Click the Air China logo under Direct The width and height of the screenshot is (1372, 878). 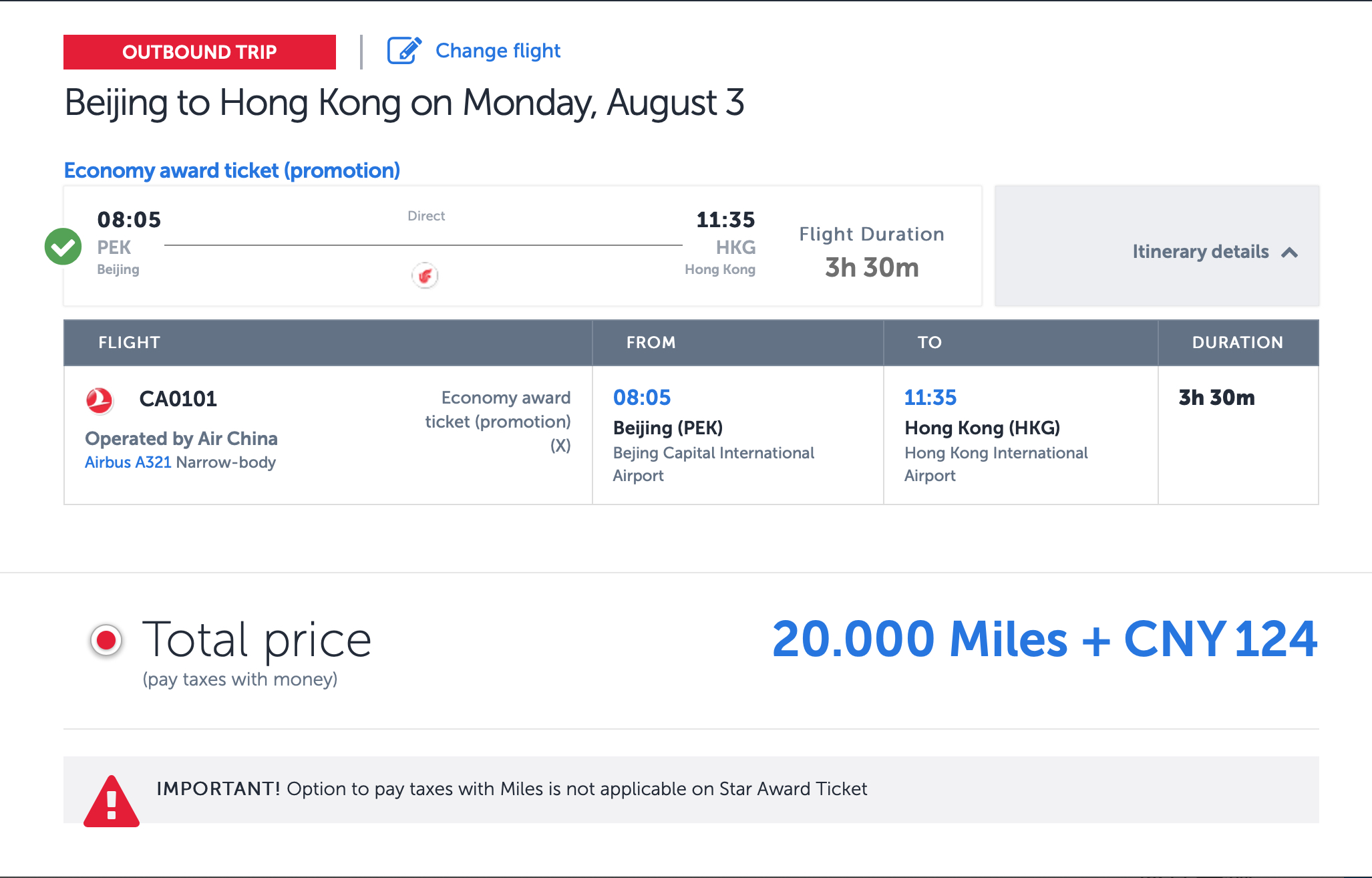coord(425,275)
